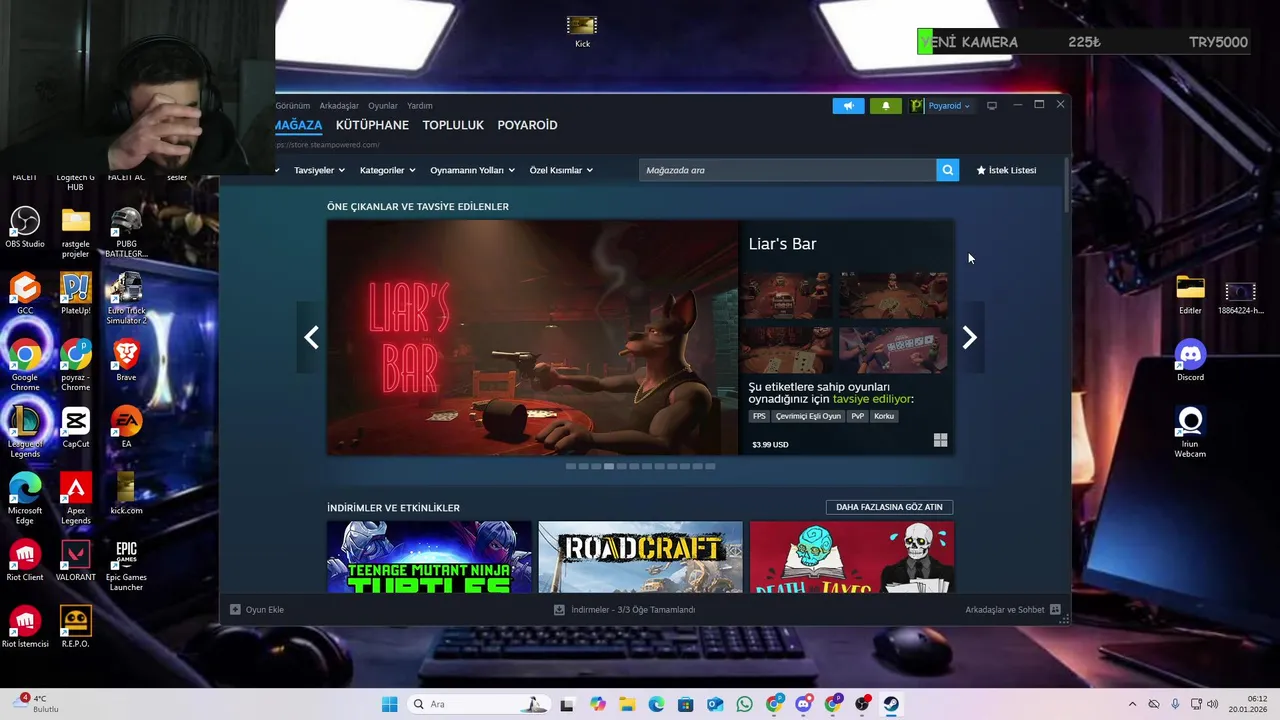Screen dimensions: 1280x720
Task: Select the Iriun Webcam desktop icon
Action: pyautogui.click(x=1190, y=432)
